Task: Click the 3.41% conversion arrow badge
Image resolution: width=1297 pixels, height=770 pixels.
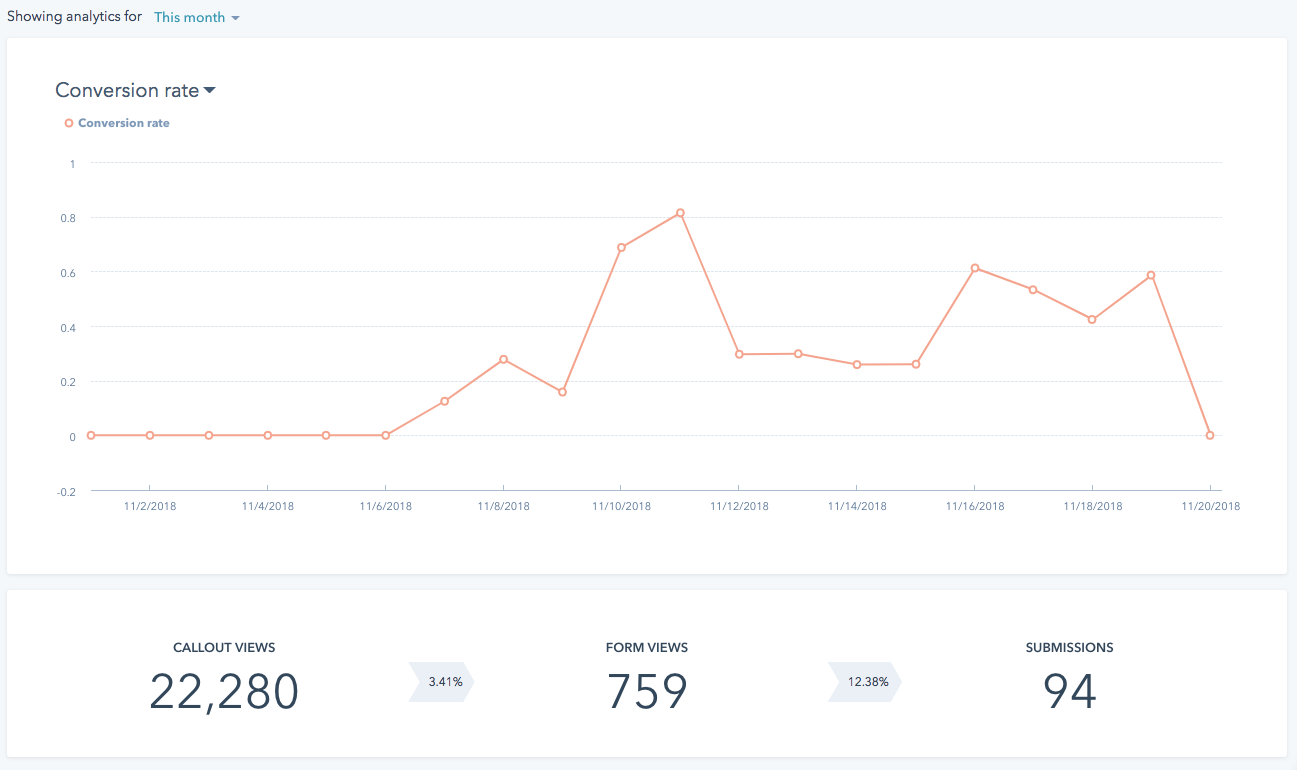Action: click(x=441, y=682)
